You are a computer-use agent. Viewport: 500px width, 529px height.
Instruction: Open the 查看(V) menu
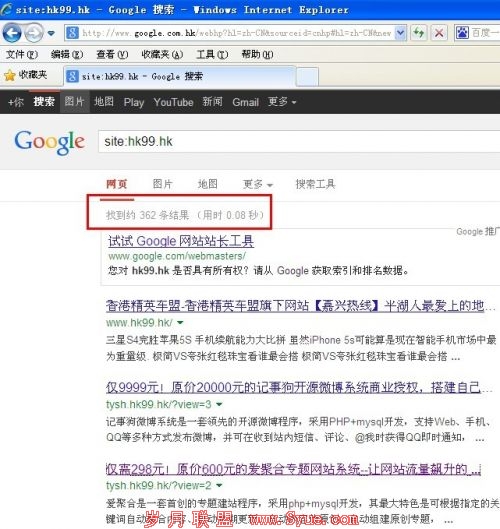112,54
